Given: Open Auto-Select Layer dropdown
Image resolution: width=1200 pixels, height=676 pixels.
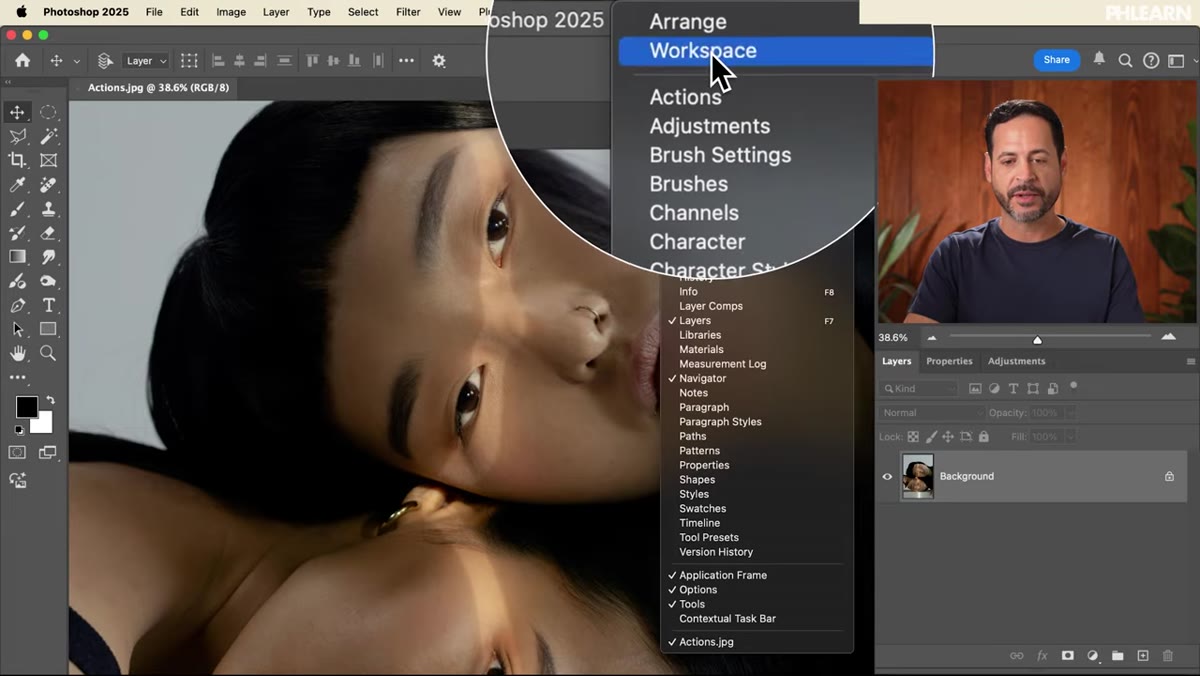Looking at the screenshot, I should 146,61.
